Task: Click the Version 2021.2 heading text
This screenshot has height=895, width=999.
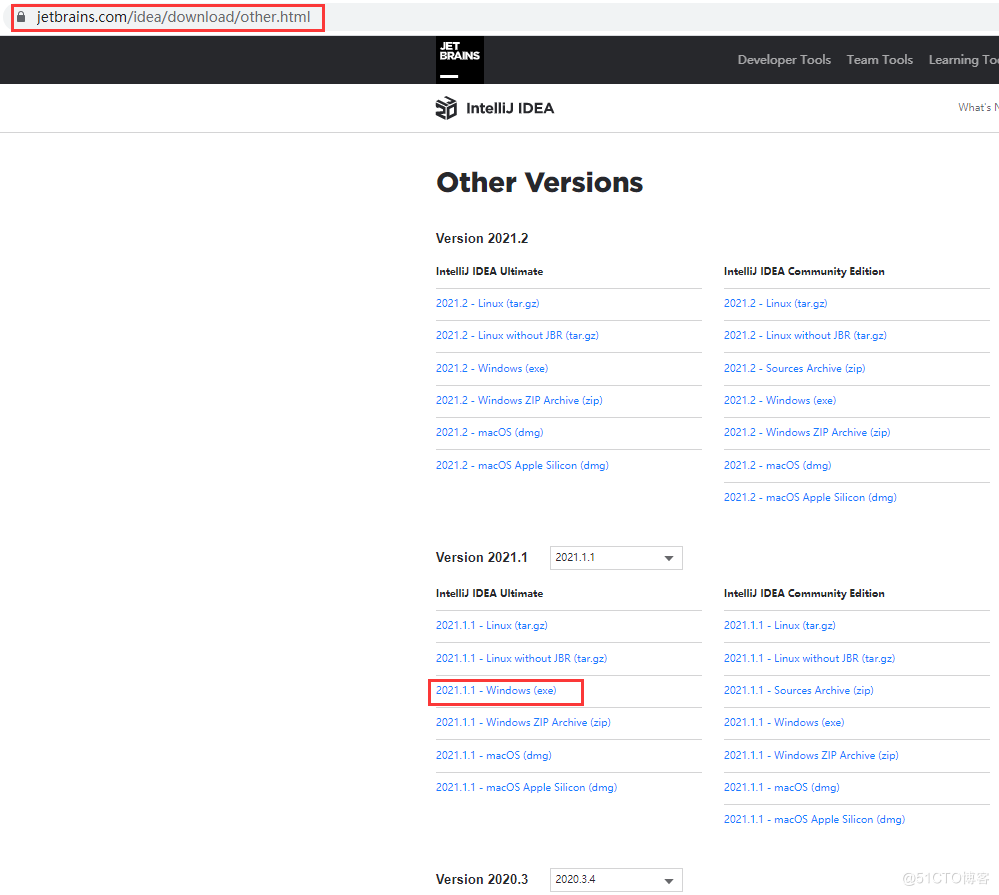Action: pos(482,239)
